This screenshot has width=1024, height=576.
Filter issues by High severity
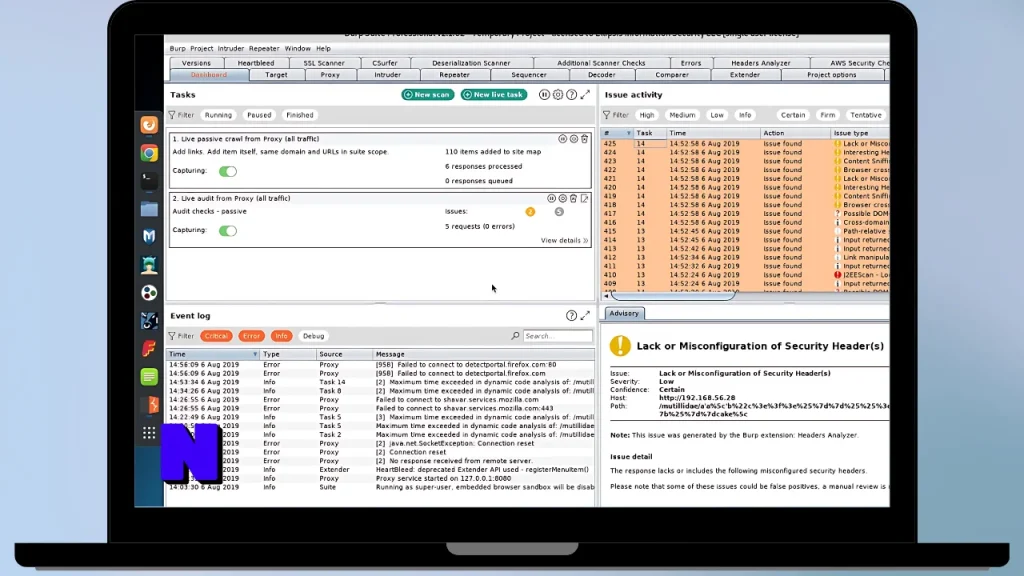point(647,115)
